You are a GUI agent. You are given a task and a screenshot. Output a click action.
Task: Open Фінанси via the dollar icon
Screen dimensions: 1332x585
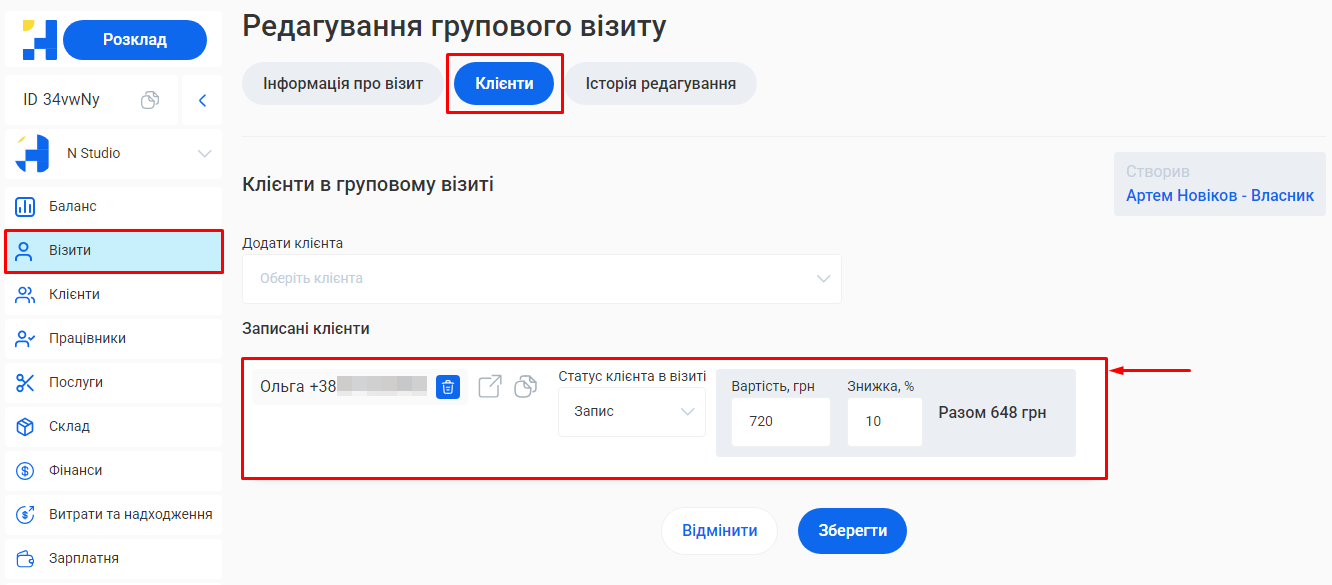point(27,470)
